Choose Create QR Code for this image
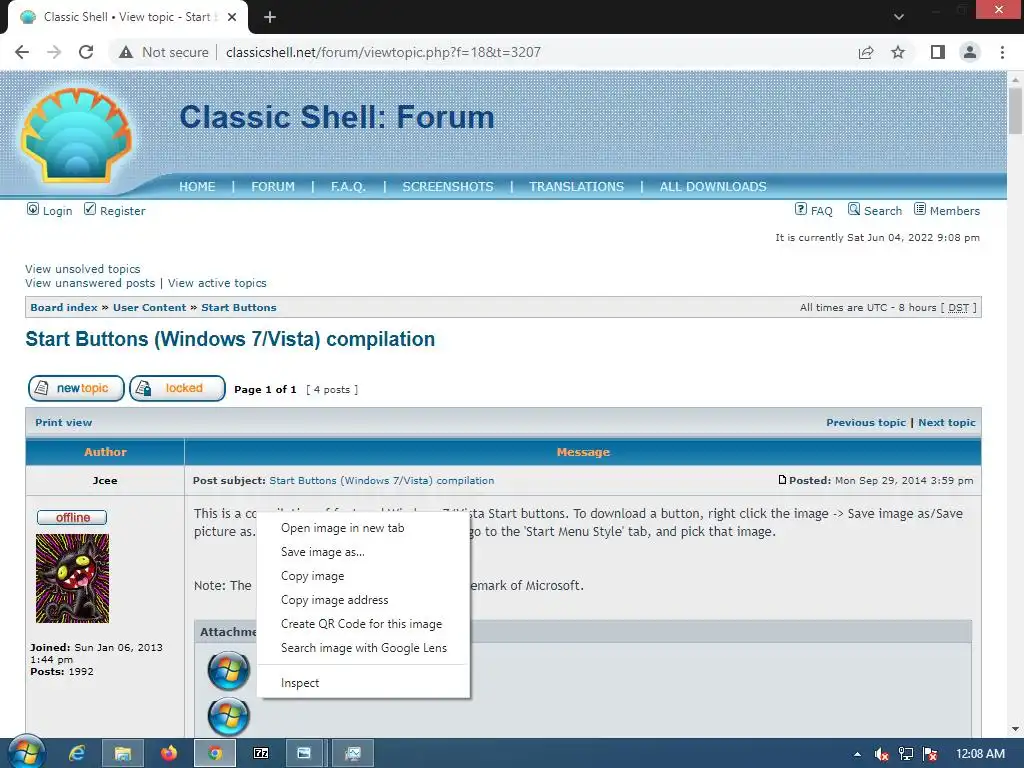Viewport: 1024px width, 768px height. click(x=363, y=624)
